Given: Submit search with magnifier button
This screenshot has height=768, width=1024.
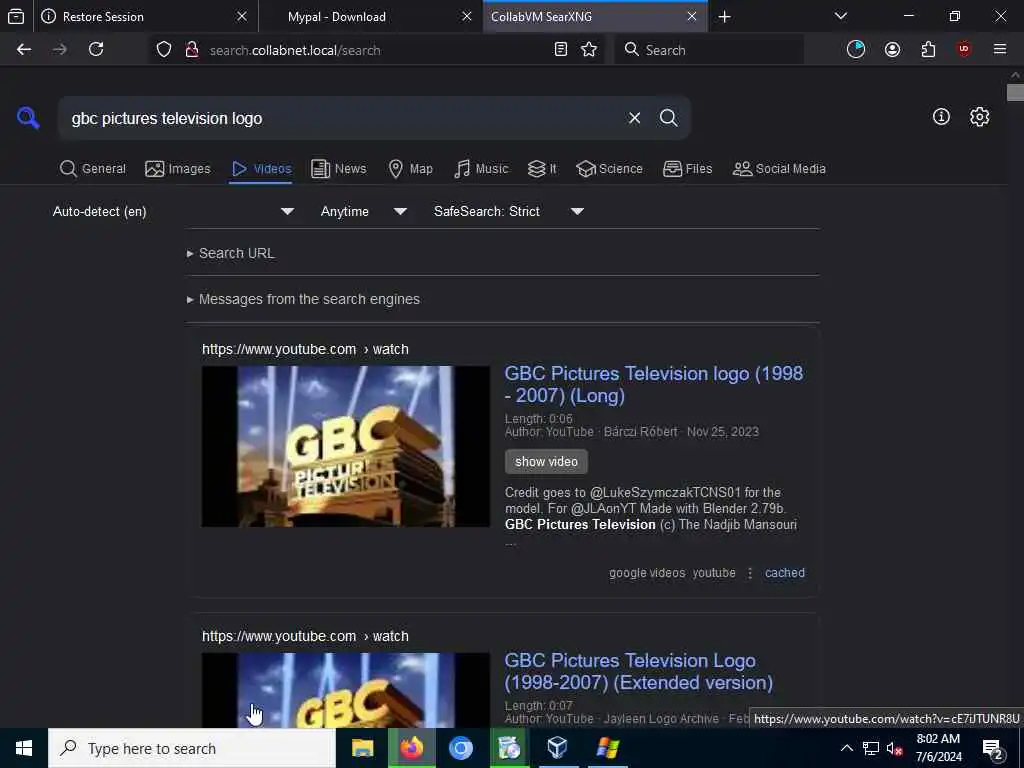Looking at the screenshot, I should pos(668,118).
